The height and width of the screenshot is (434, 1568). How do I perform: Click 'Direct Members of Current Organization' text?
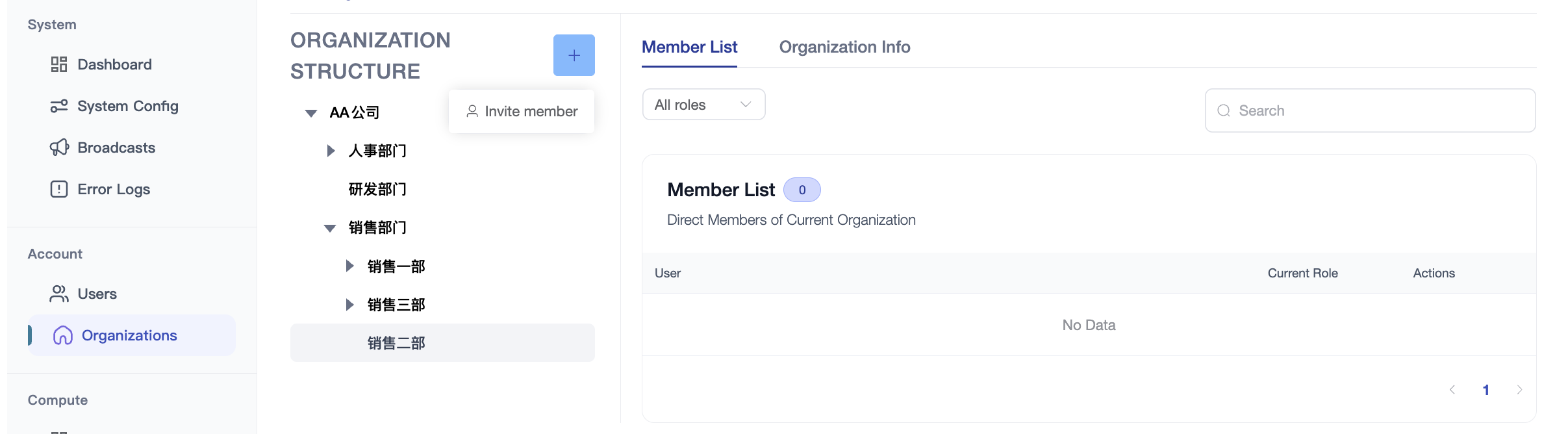coord(791,220)
